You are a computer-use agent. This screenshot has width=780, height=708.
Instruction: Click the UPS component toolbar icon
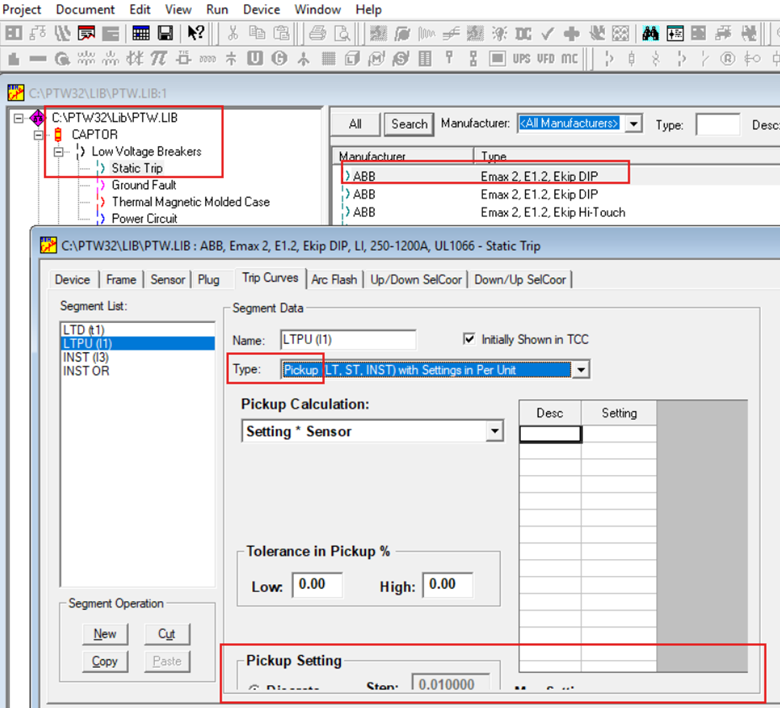coord(521,59)
